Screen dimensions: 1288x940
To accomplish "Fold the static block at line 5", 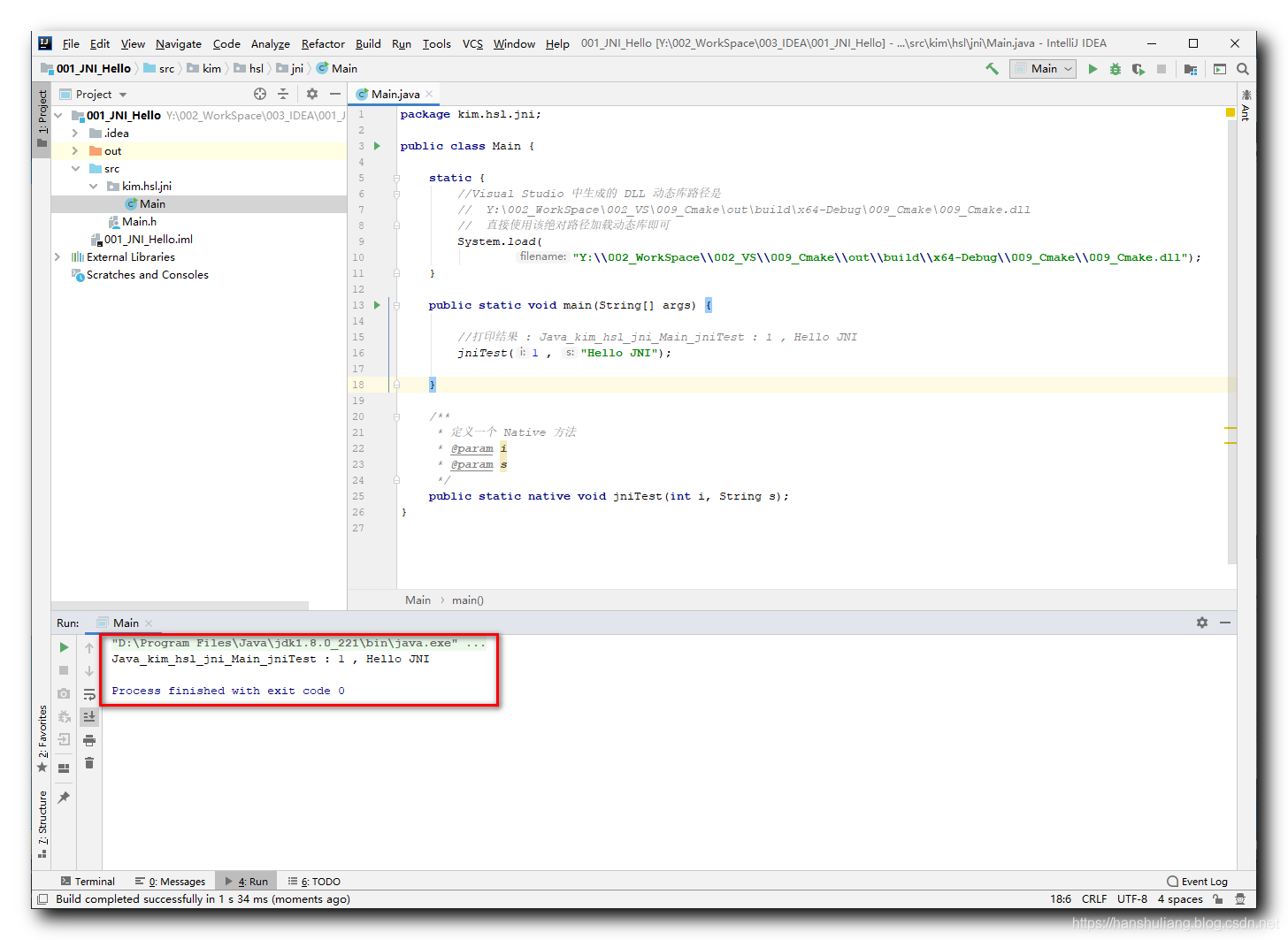I will 396,178.
